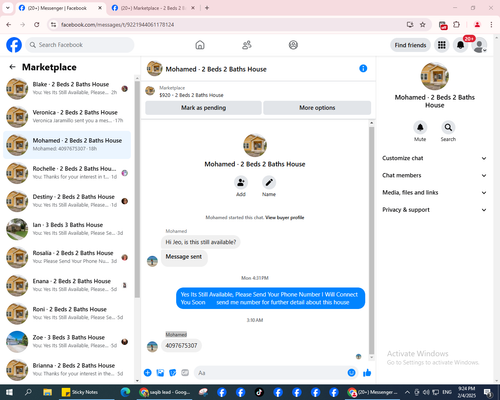The image size is (500, 400).
Task: Switch to Marketplace 2 Beds browser tab
Action: tap(153, 8)
